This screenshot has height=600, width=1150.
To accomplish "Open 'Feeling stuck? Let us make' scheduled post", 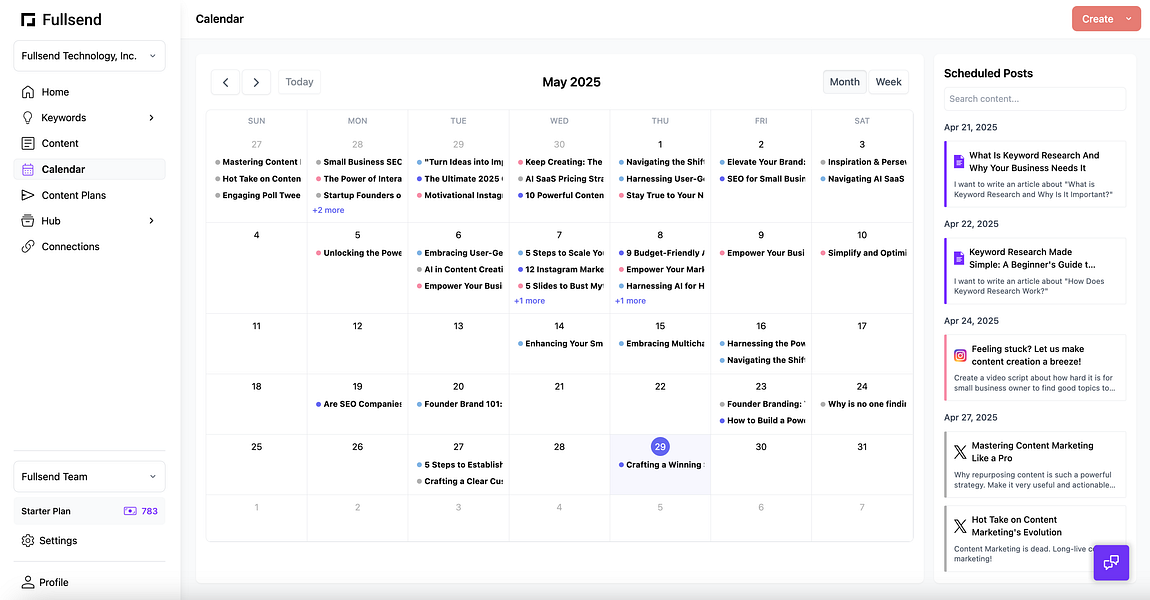I will coord(1035,367).
